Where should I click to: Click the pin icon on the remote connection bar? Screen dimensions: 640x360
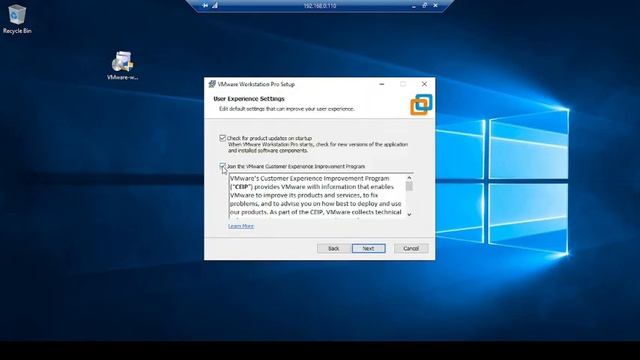point(205,6)
